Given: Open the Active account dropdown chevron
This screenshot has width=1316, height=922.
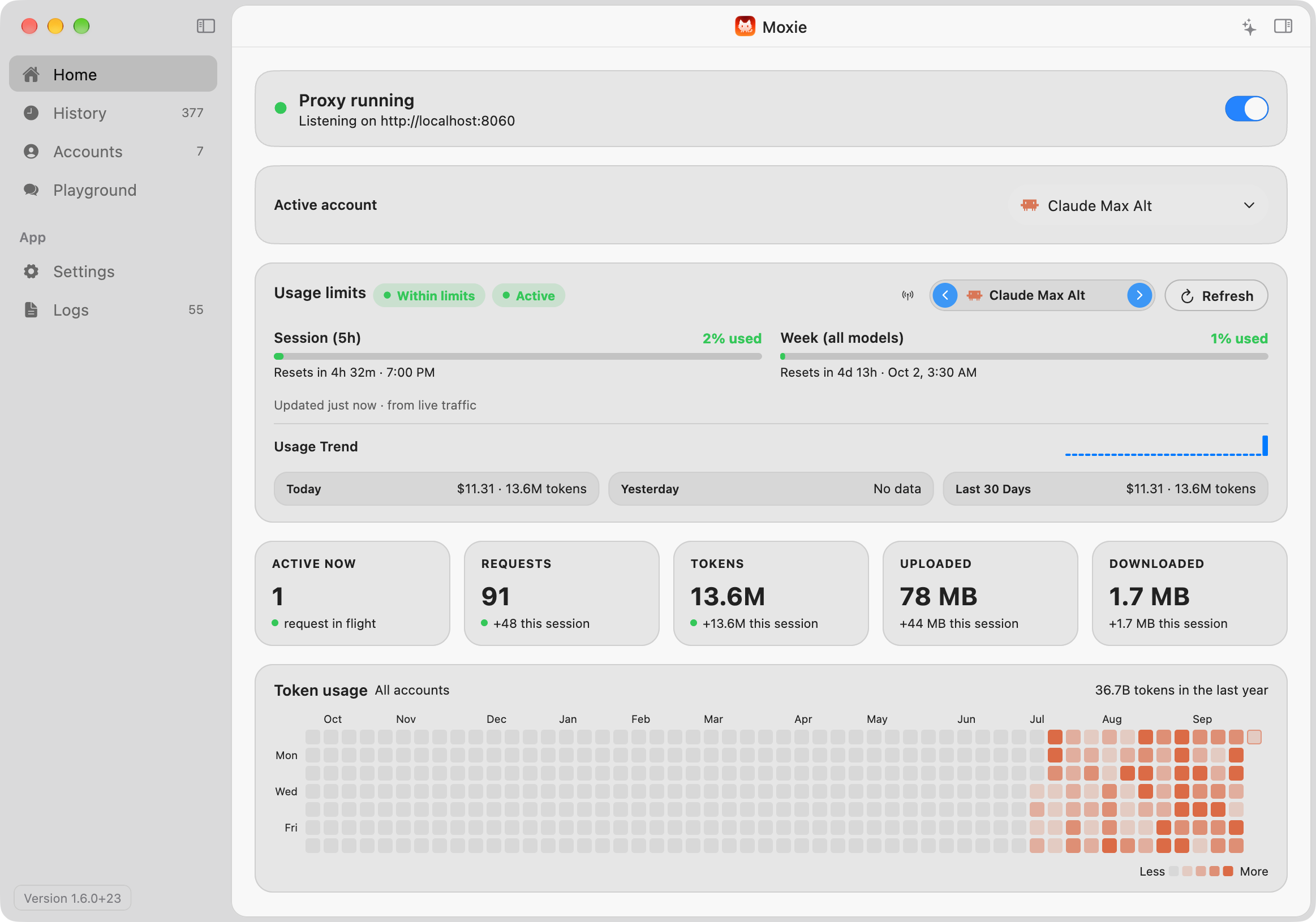Looking at the screenshot, I should coord(1249,205).
